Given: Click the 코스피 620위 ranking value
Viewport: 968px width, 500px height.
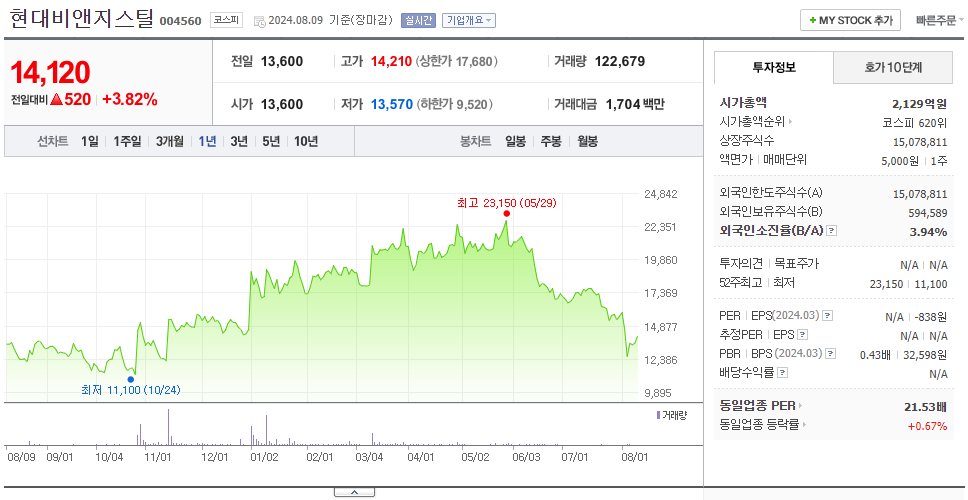Looking at the screenshot, I should pos(915,122).
